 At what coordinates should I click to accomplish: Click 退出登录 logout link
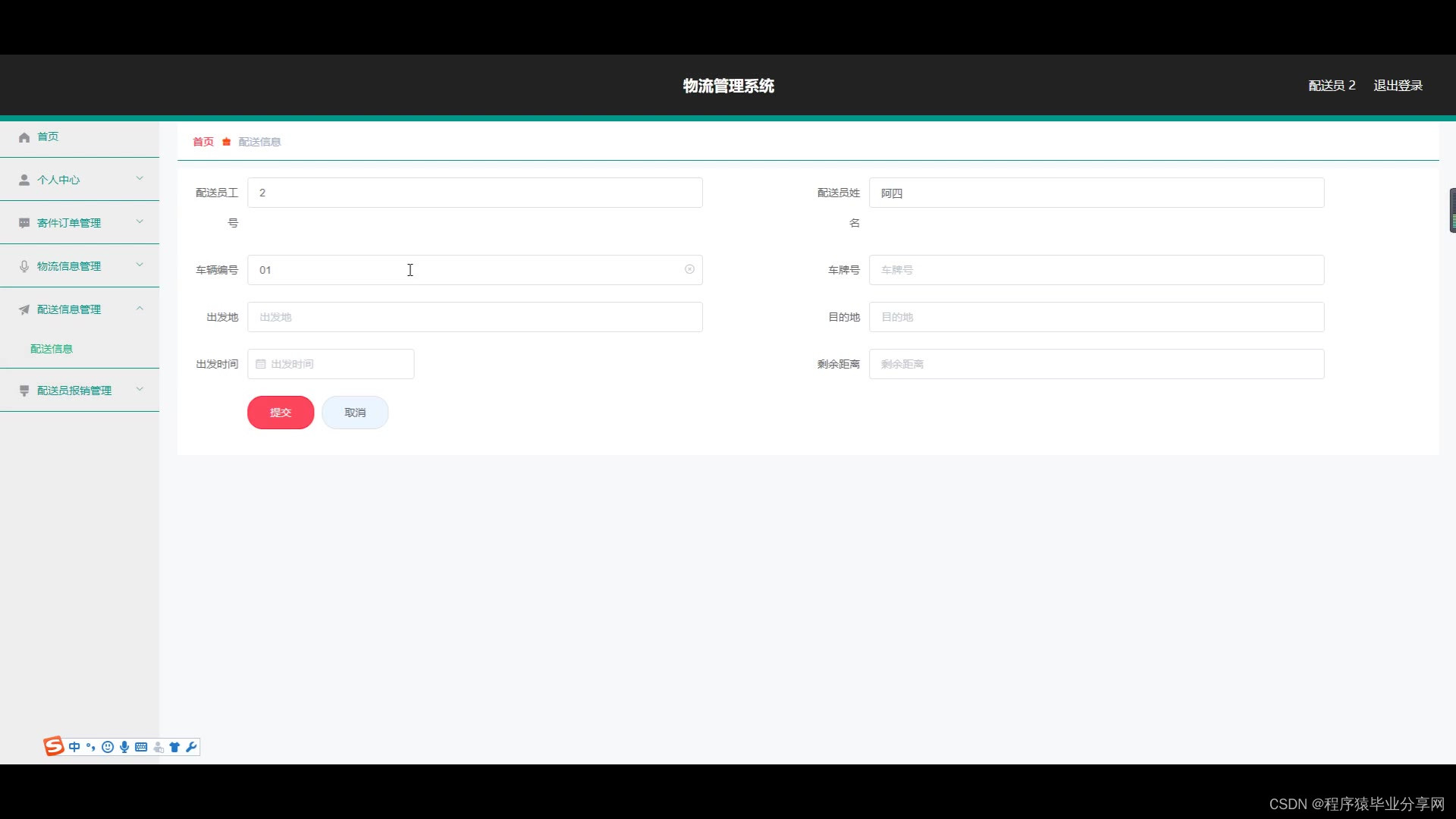coord(1398,86)
